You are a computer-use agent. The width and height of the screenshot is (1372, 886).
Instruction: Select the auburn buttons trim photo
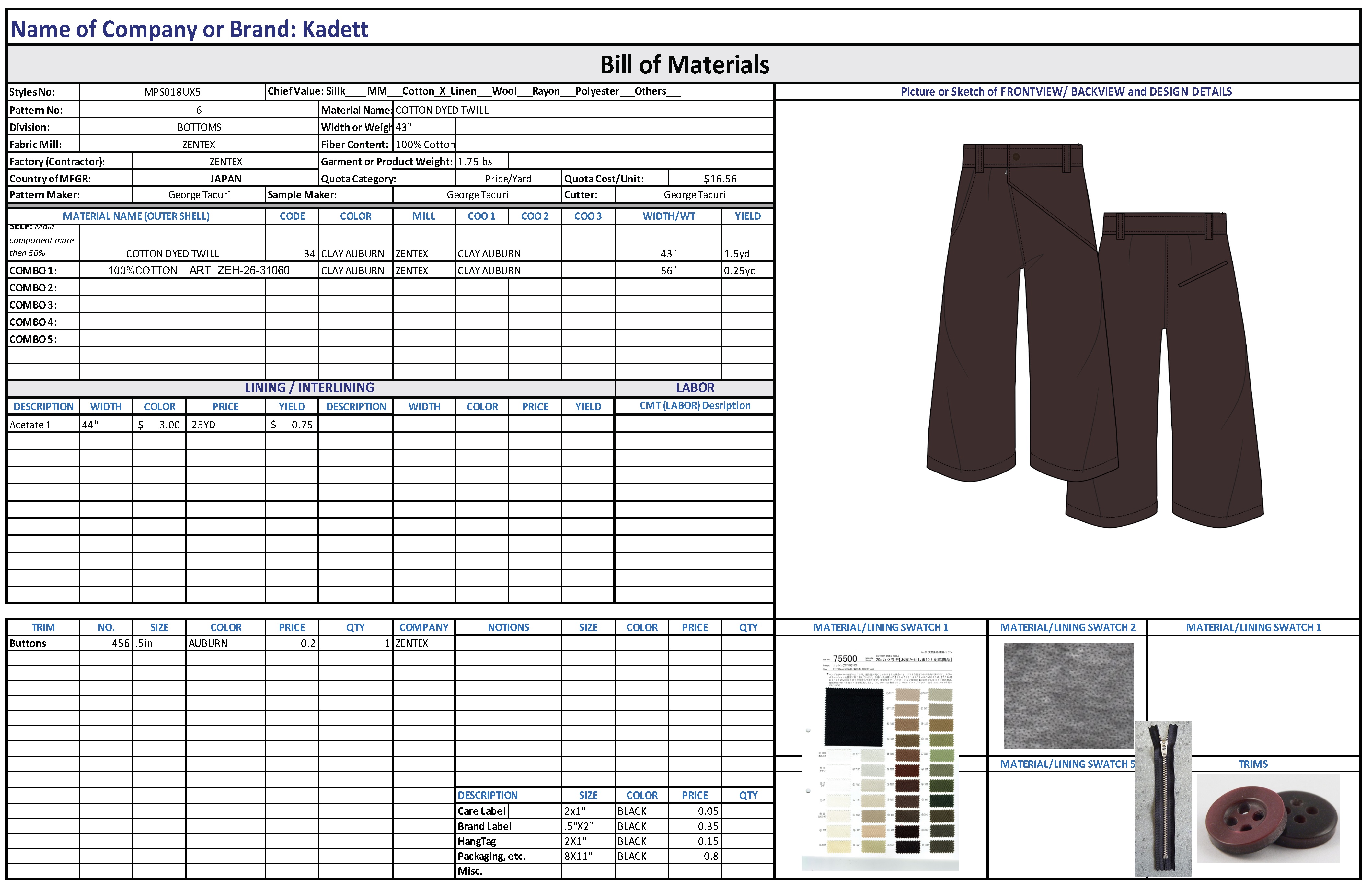point(1268,818)
